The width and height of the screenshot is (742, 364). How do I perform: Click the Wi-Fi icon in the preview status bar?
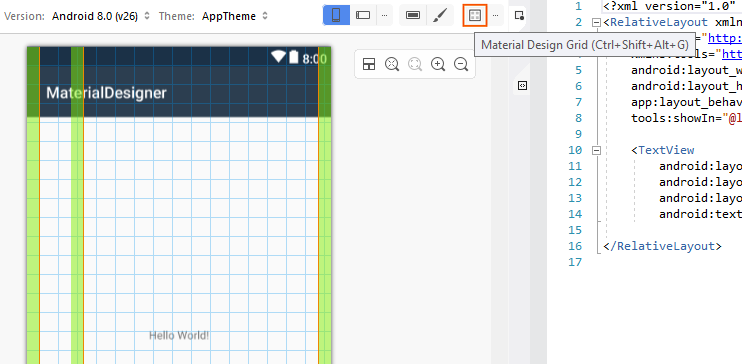click(x=278, y=57)
